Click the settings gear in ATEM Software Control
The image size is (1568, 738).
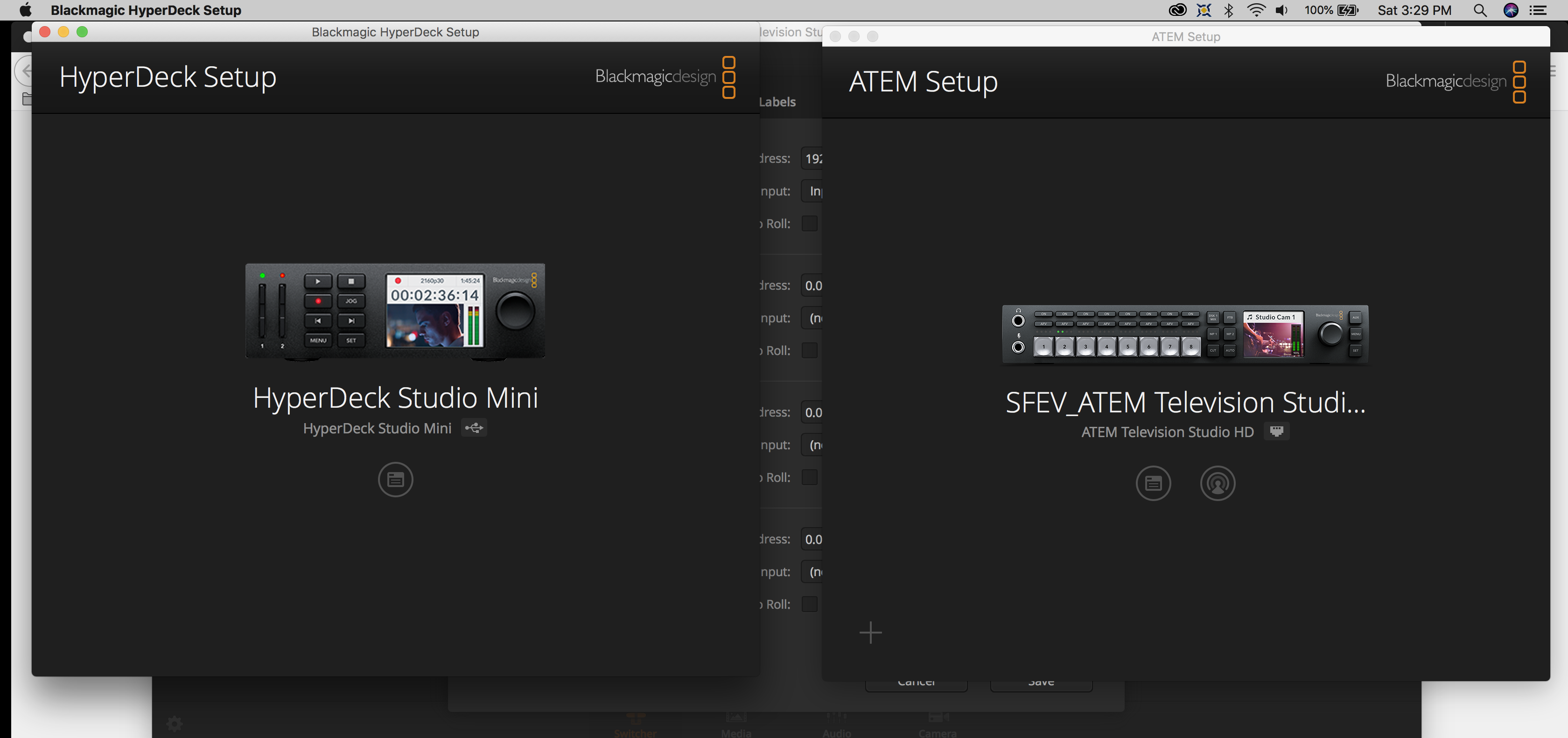coord(175,724)
